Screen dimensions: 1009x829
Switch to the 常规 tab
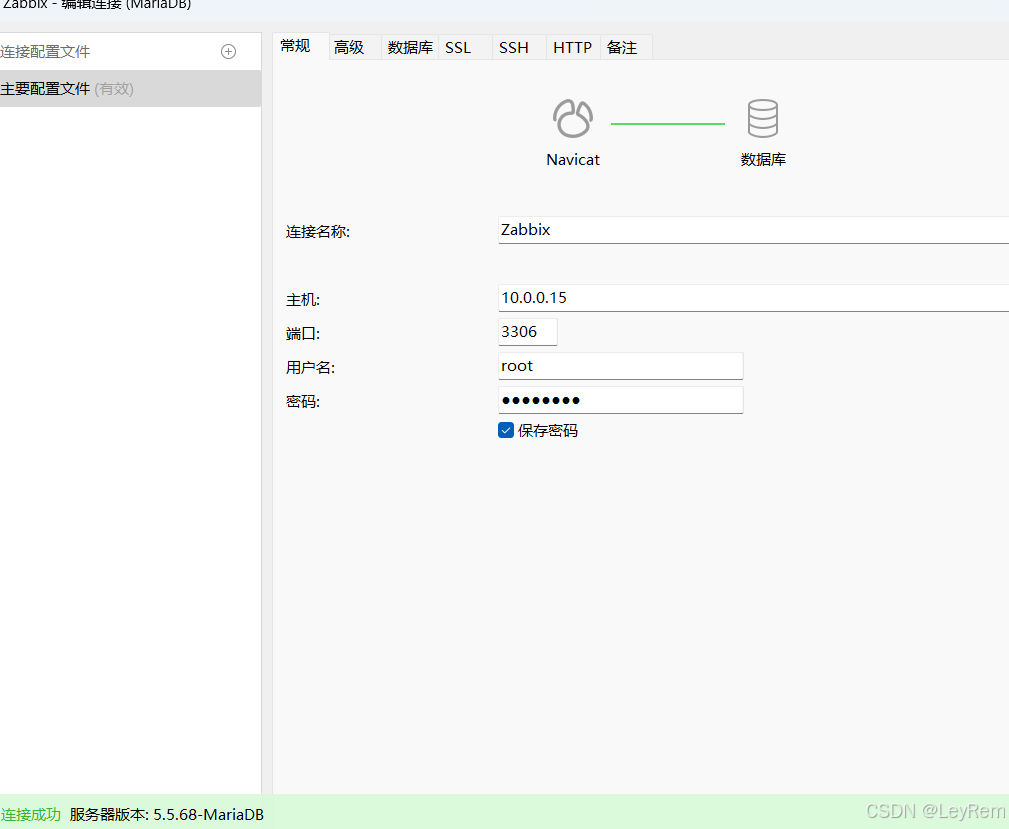tap(301, 46)
